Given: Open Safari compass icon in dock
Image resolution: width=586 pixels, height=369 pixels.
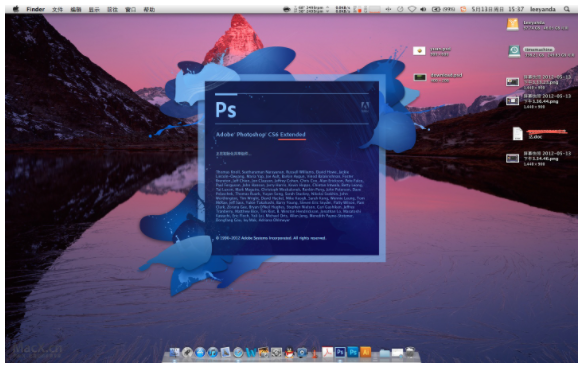Looking at the screenshot, I should point(238,352).
